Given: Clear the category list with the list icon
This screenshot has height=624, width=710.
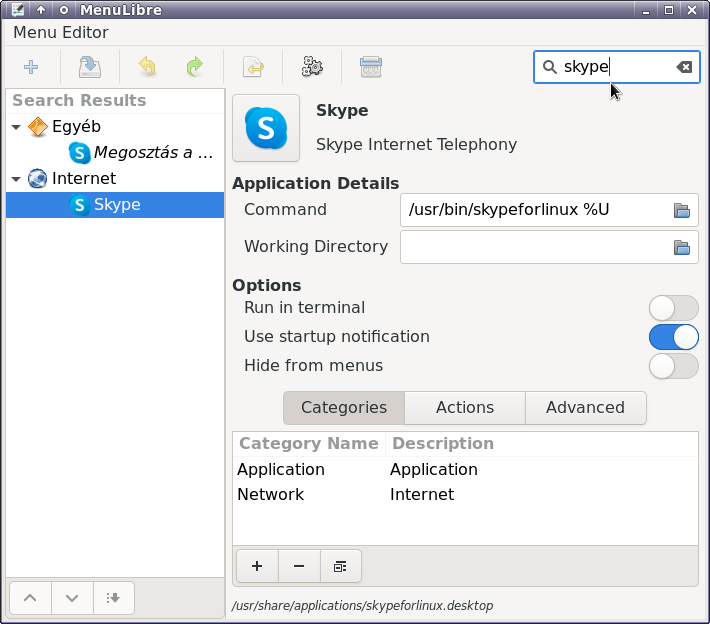Looking at the screenshot, I should (x=341, y=566).
